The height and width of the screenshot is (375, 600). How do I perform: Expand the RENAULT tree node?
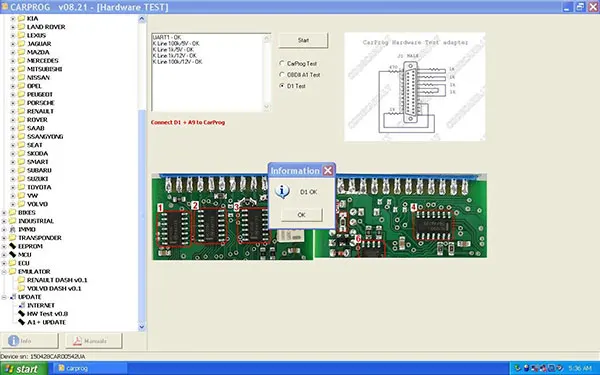[13, 111]
